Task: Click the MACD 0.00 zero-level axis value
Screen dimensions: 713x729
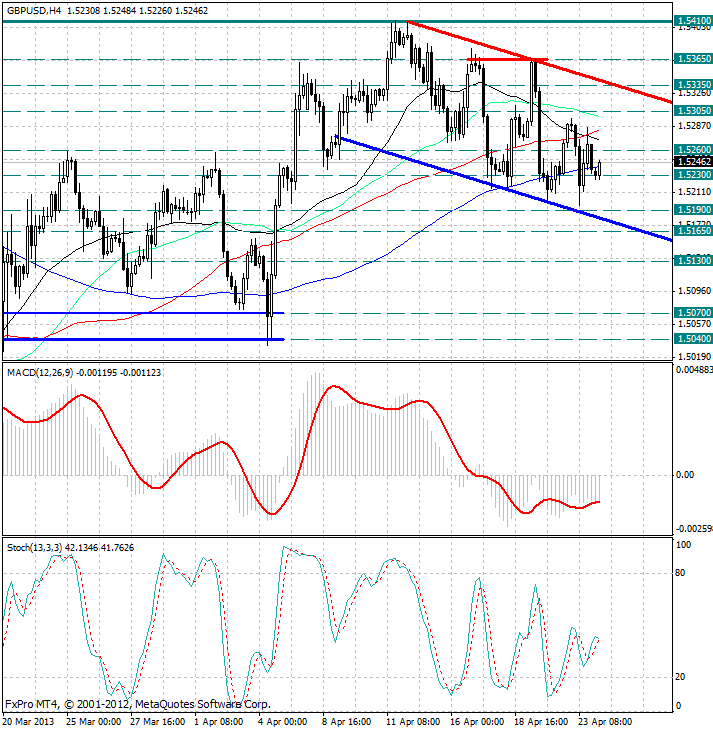Action: coord(685,475)
